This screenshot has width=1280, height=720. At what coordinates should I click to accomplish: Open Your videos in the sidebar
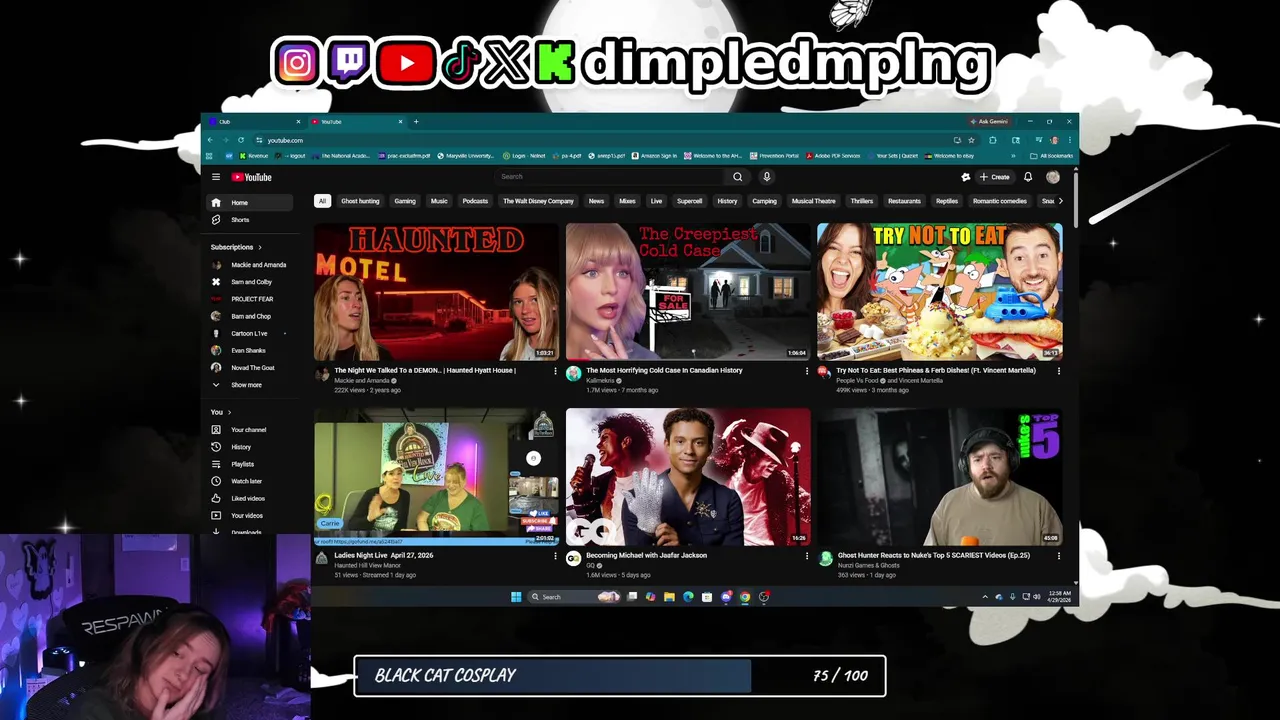point(250,515)
